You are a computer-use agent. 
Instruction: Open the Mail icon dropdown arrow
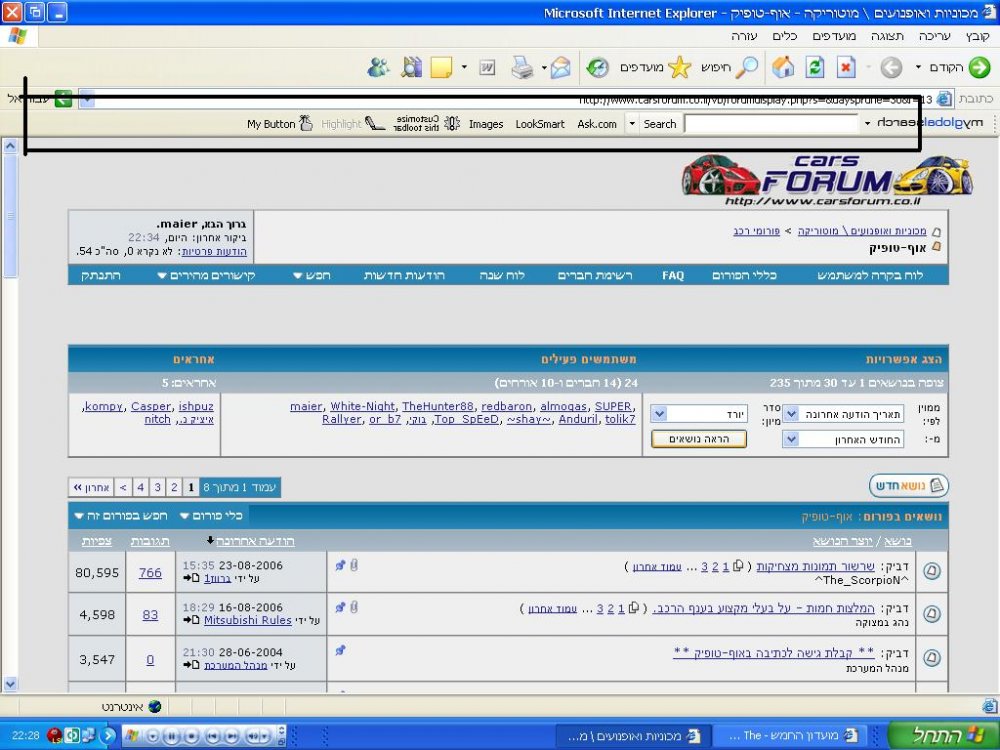pos(544,67)
